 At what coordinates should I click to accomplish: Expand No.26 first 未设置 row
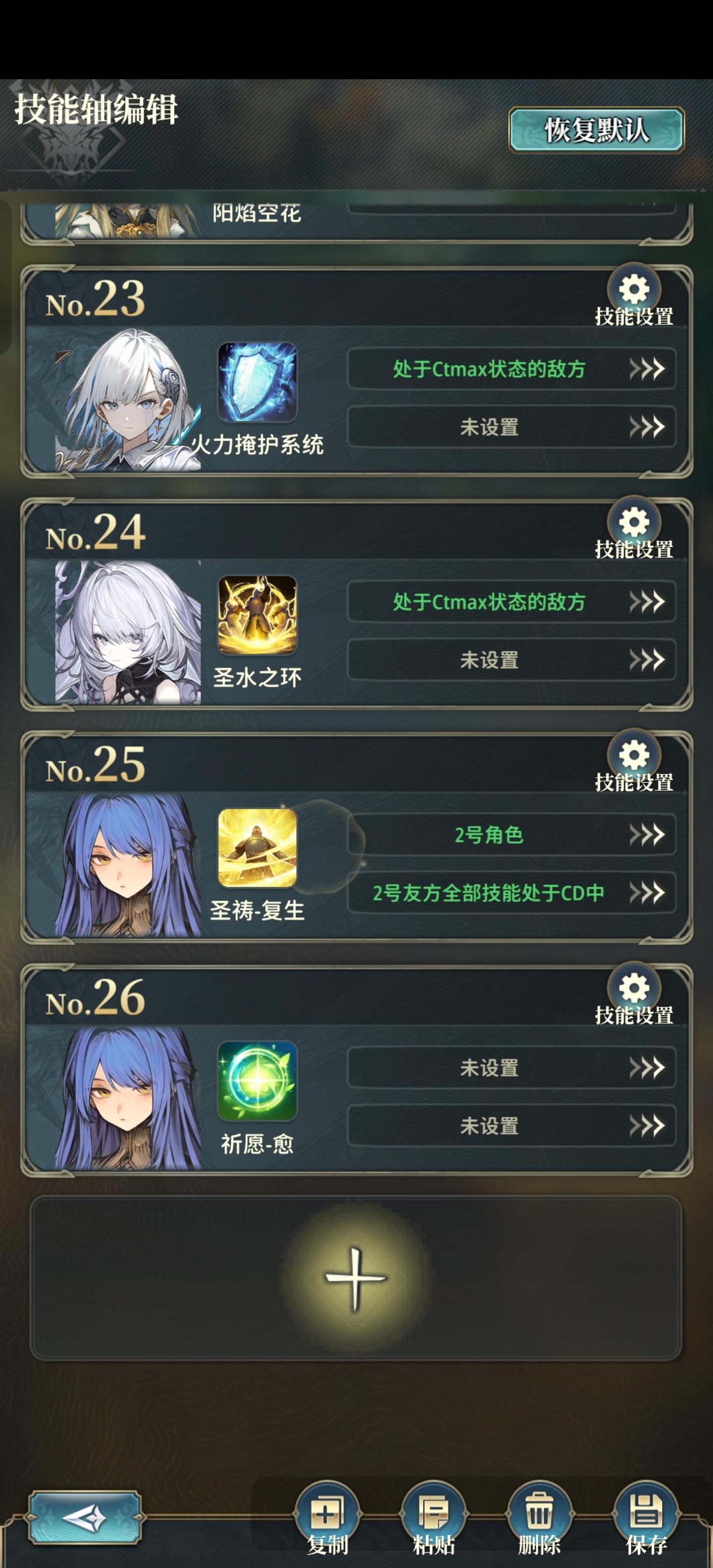click(511, 1067)
